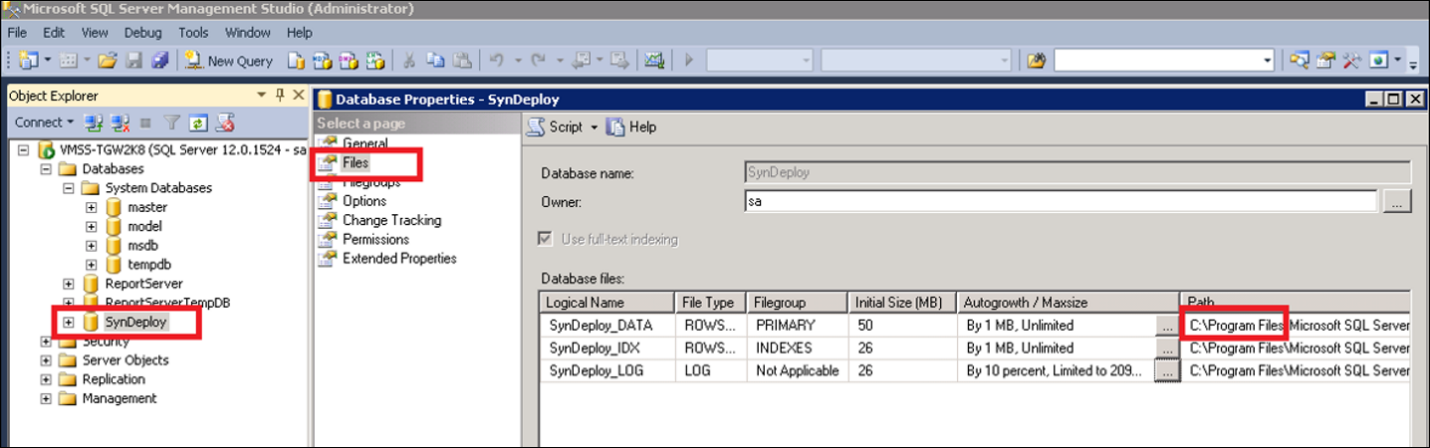Click the Help button in dialog
The image size is (1430, 448).
(x=631, y=127)
